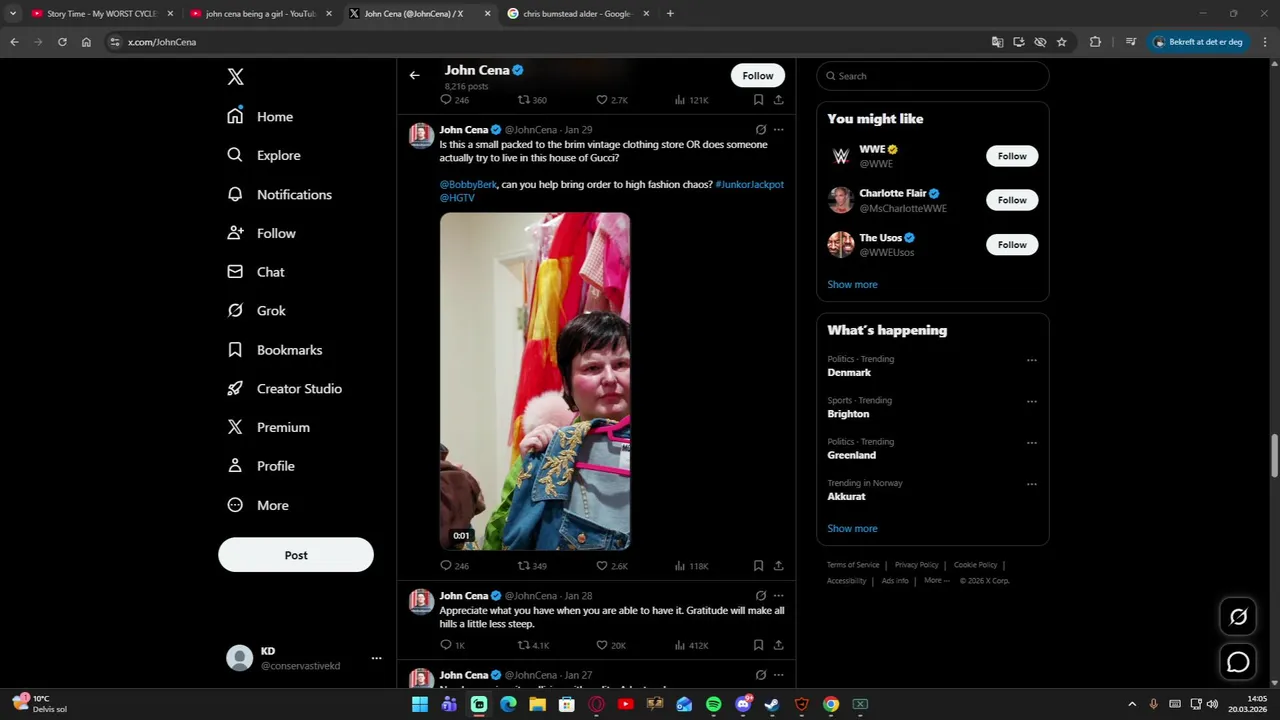Follow The Usos

click(1012, 245)
